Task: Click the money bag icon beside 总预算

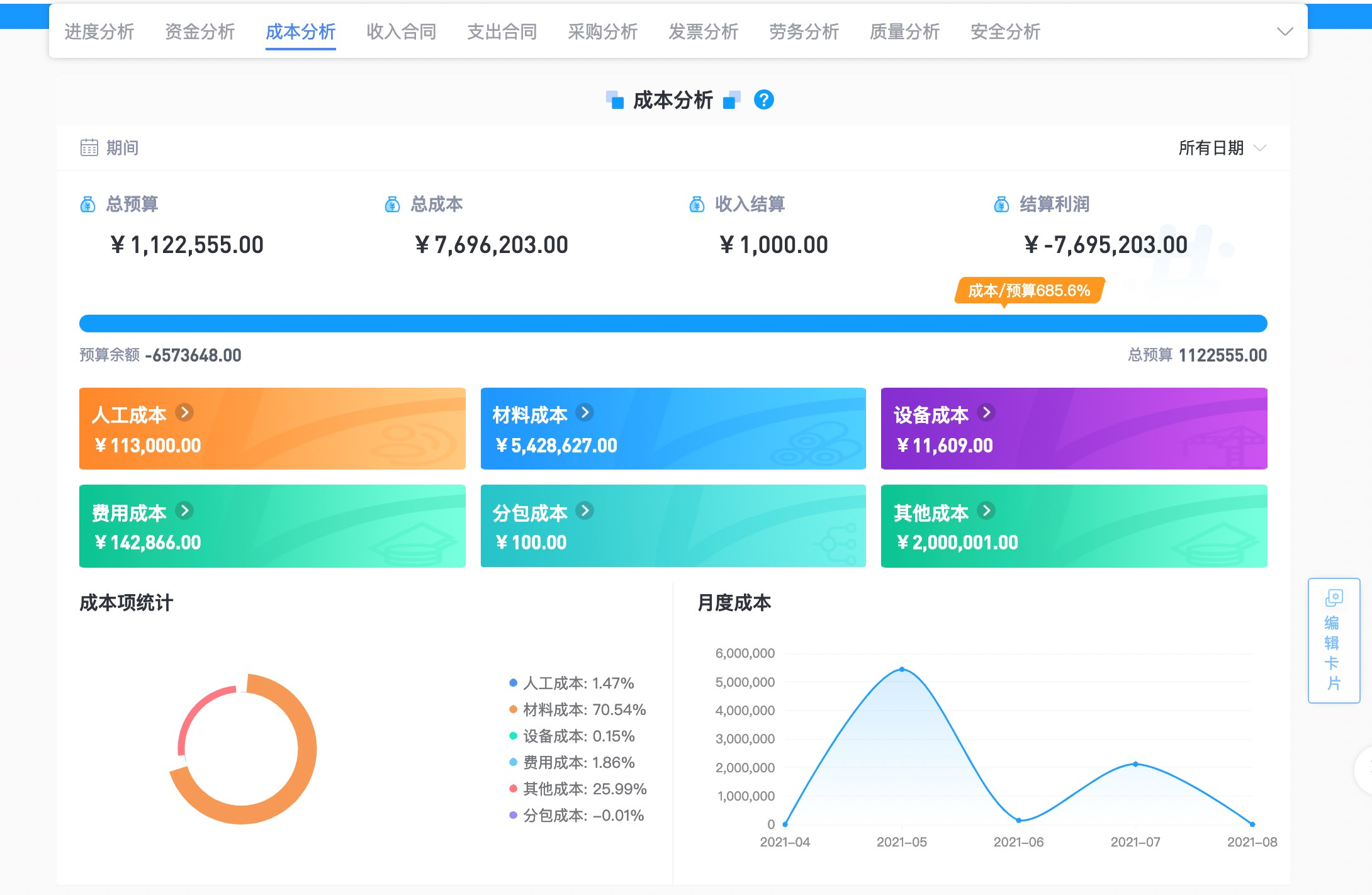Action: coord(87,204)
